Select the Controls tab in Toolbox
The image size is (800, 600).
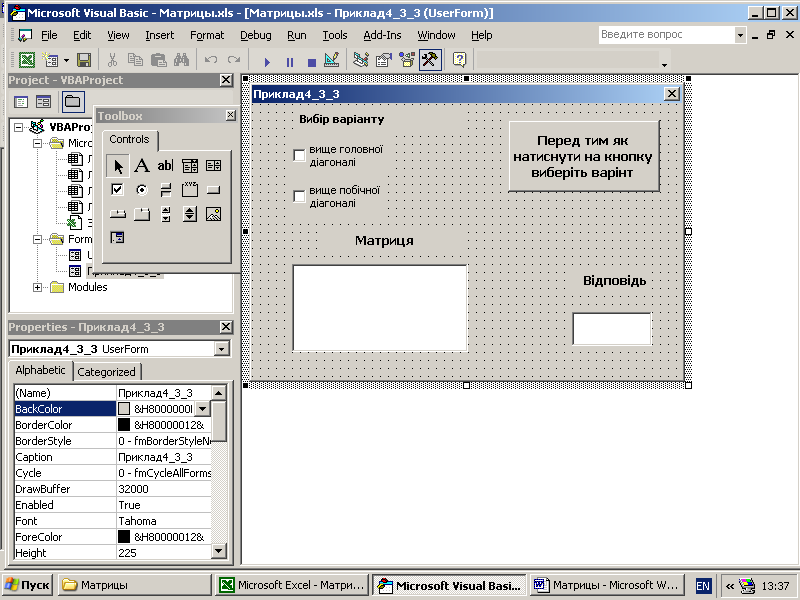point(130,139)
